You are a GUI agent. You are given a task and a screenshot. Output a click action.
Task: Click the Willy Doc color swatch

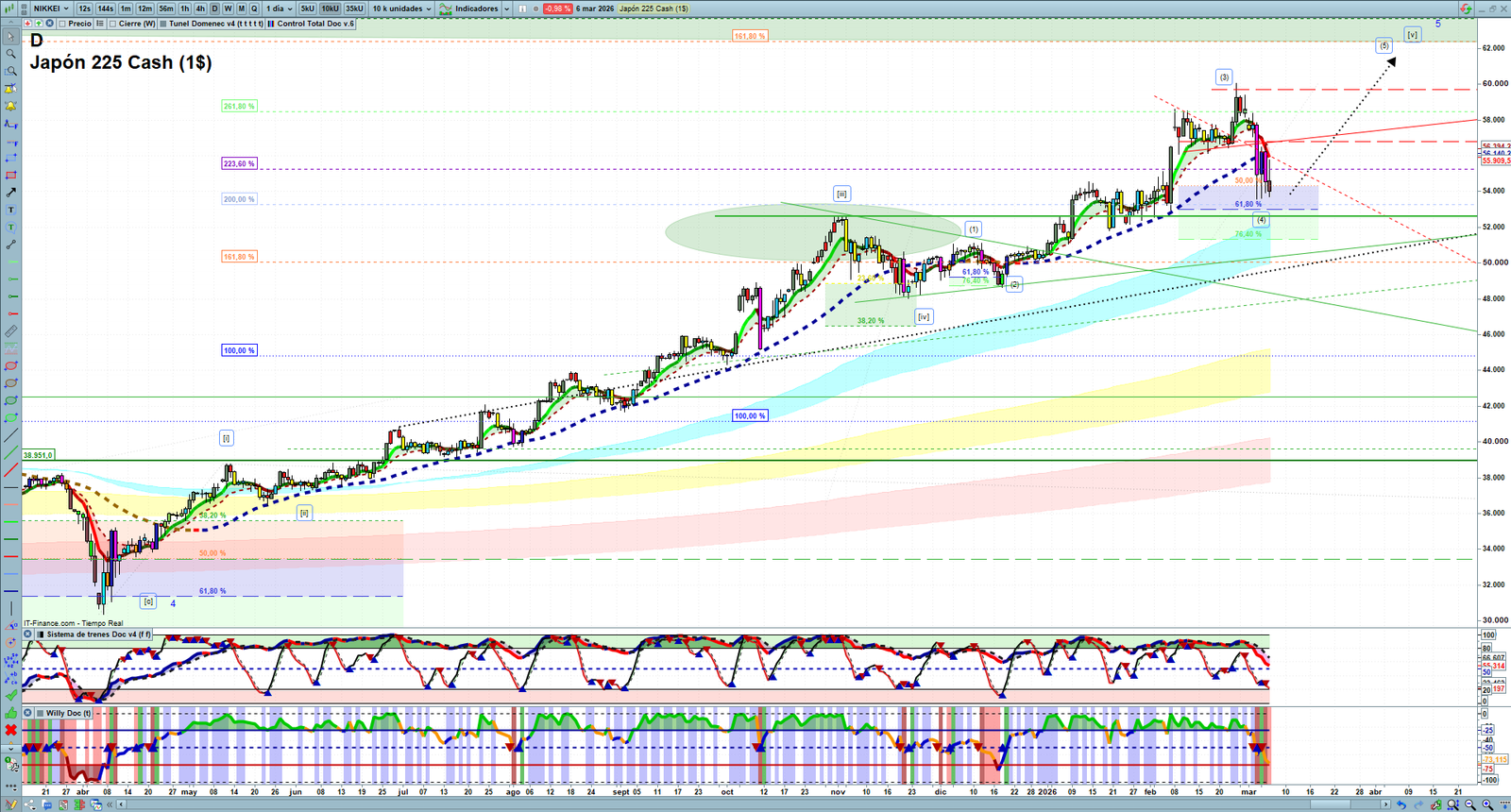[x=40, y=713]
